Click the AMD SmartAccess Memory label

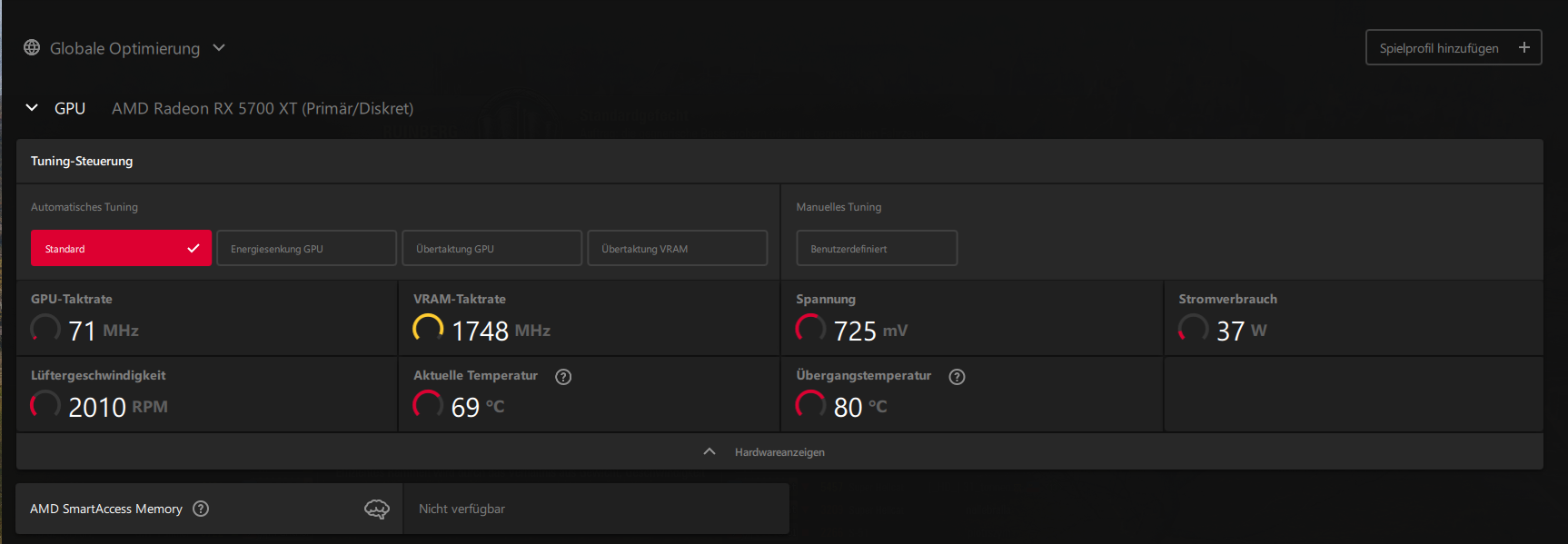click(x=106, y=509)
